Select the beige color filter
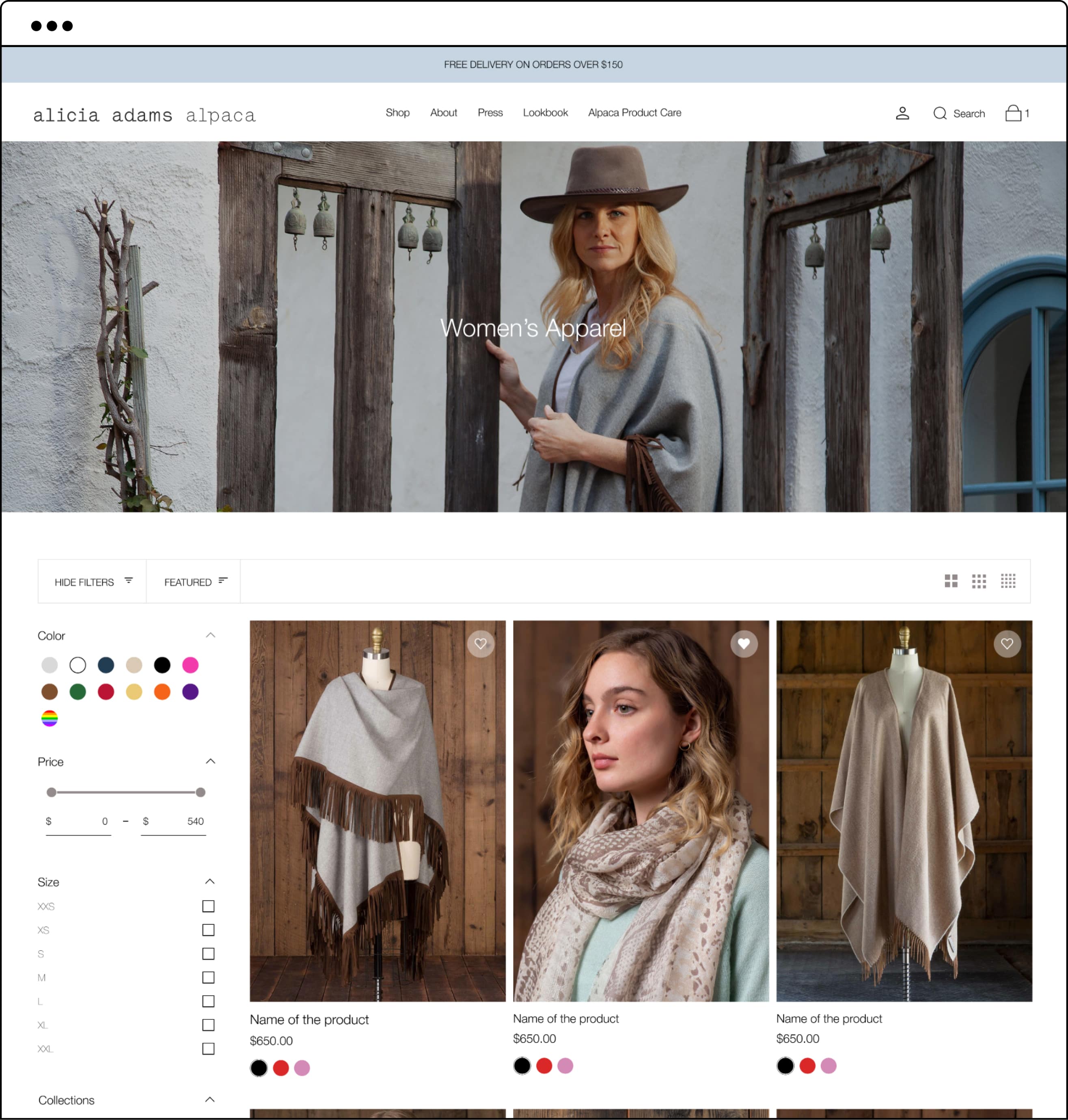Viewport: 1068px width, 1120px height. click(134, 665)
